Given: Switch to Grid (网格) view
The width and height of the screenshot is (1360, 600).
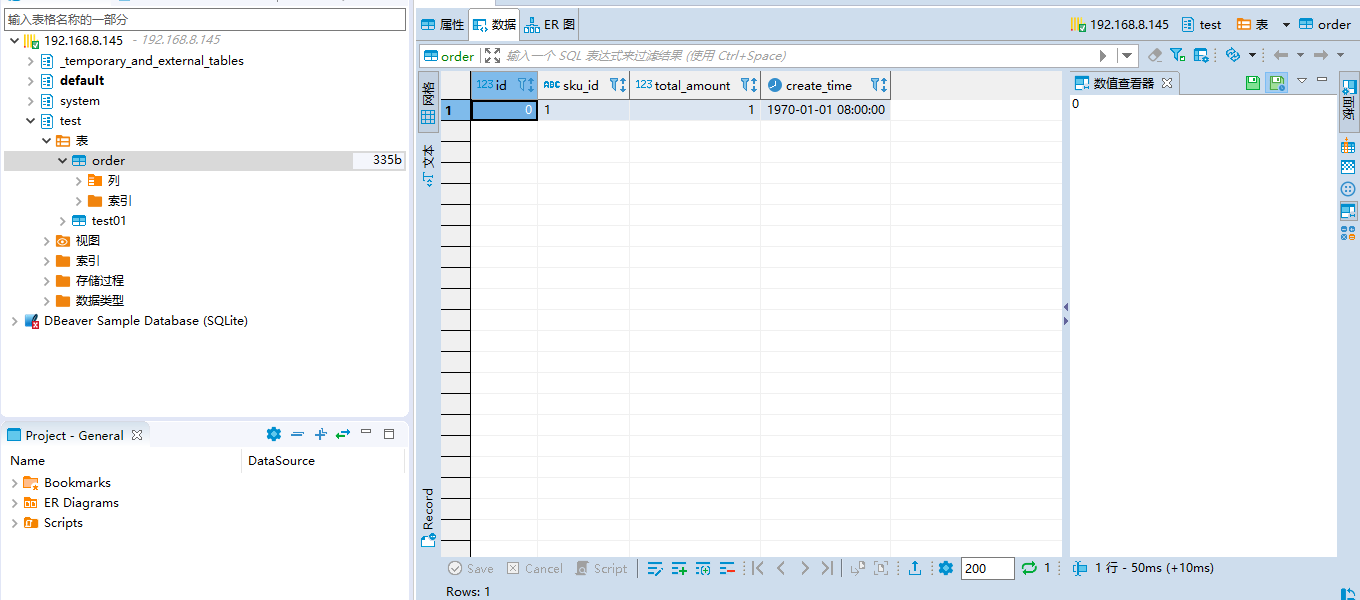Looking at the screenshot, I should click(428, 103).
